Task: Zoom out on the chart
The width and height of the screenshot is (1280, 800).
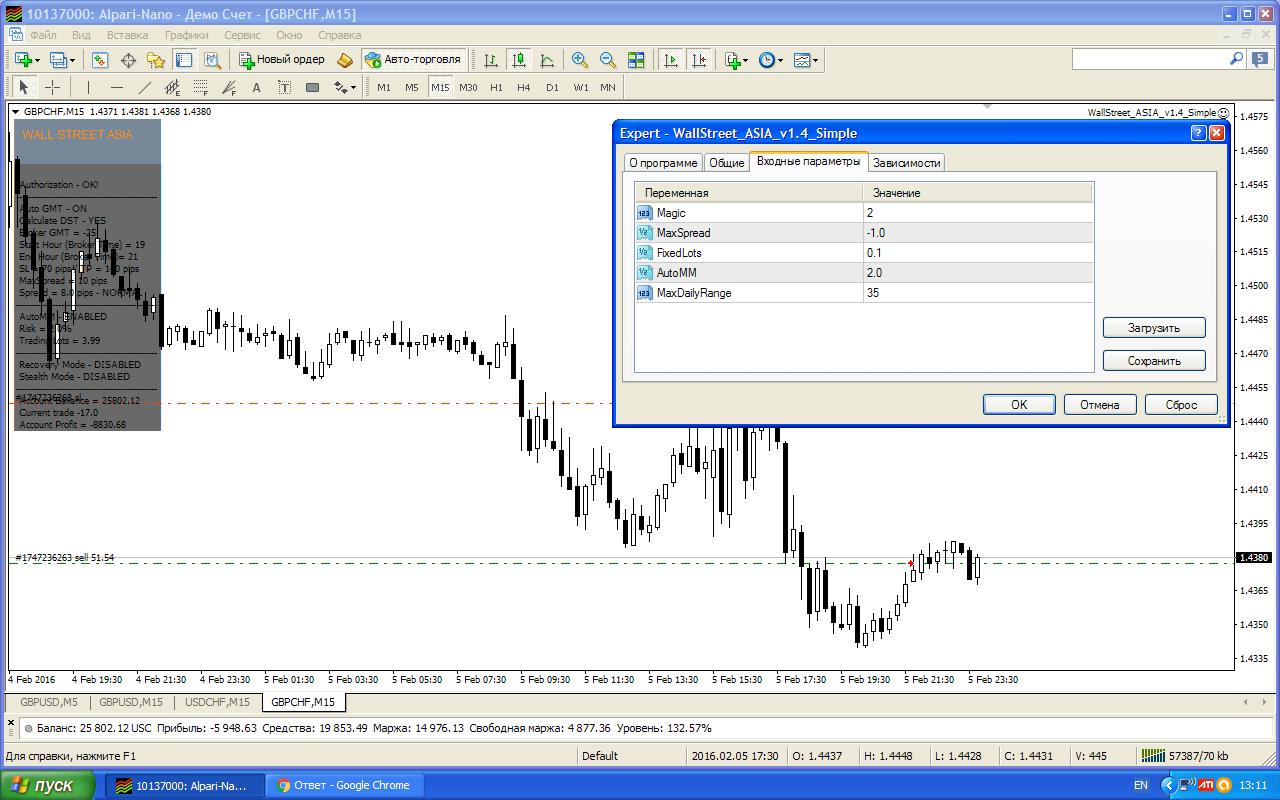Action: pyautogui.click(x=608, y=60)
